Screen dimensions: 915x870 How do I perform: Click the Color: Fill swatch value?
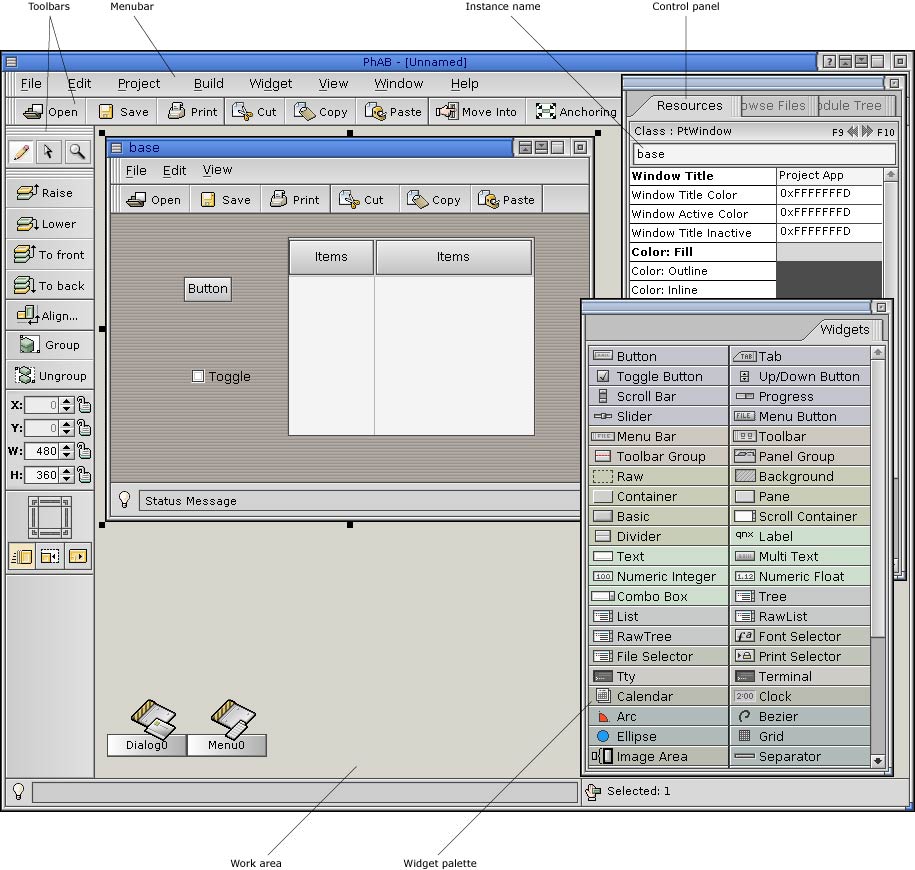[829, 252]
